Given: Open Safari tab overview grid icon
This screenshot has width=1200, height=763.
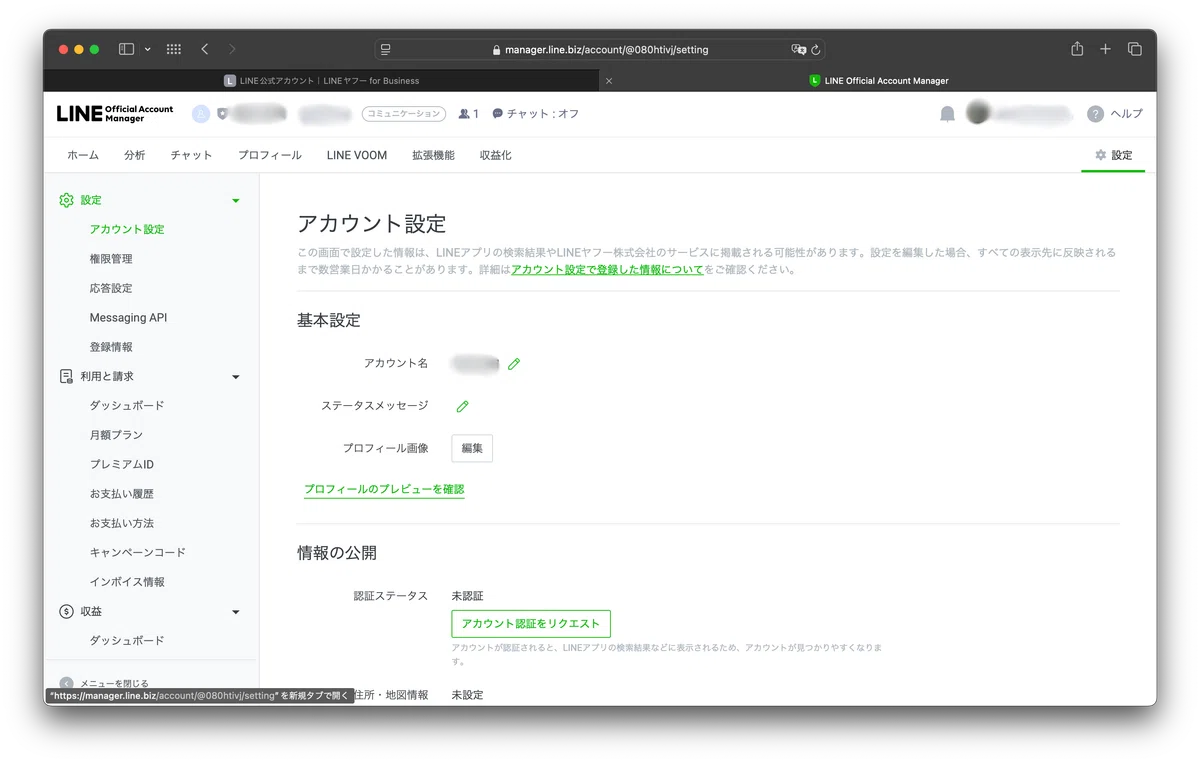Looking at the screenshot, I should click(173, 49).
